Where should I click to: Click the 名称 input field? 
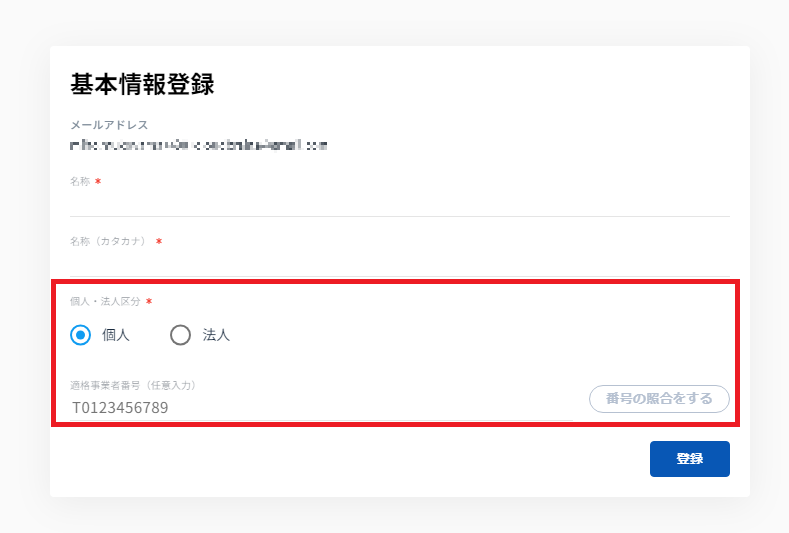click(400, 203)
